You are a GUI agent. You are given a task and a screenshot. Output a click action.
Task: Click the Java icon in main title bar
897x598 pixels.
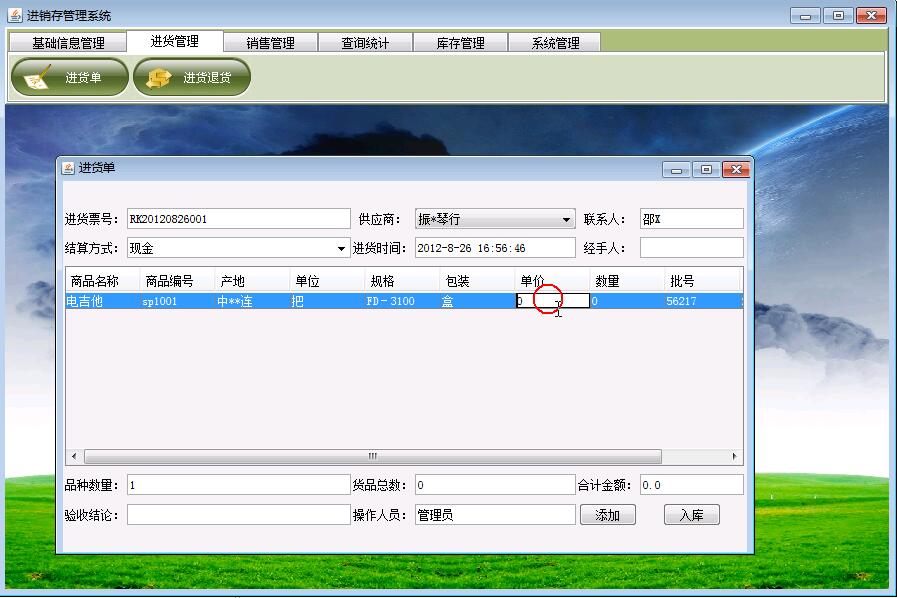point(15,15)
